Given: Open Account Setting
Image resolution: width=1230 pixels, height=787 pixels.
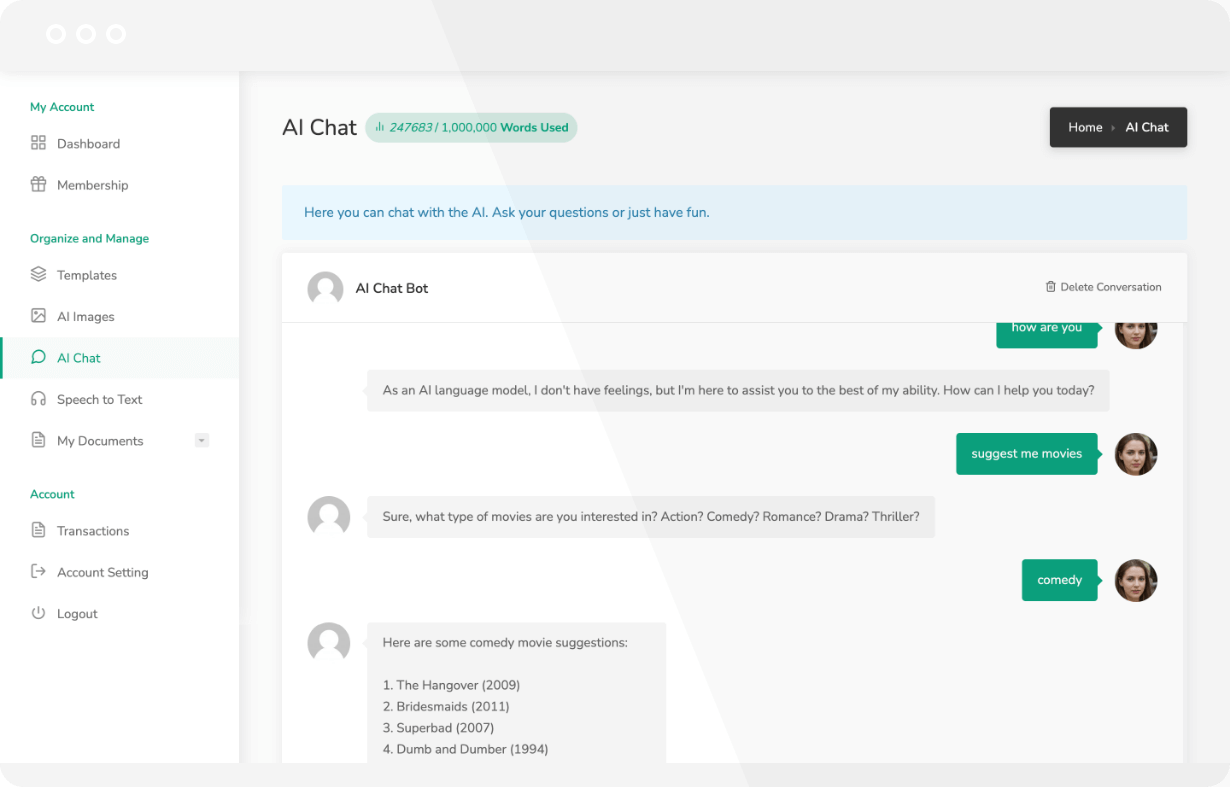Looking at the screenshot, I should [x=102, y=572].
